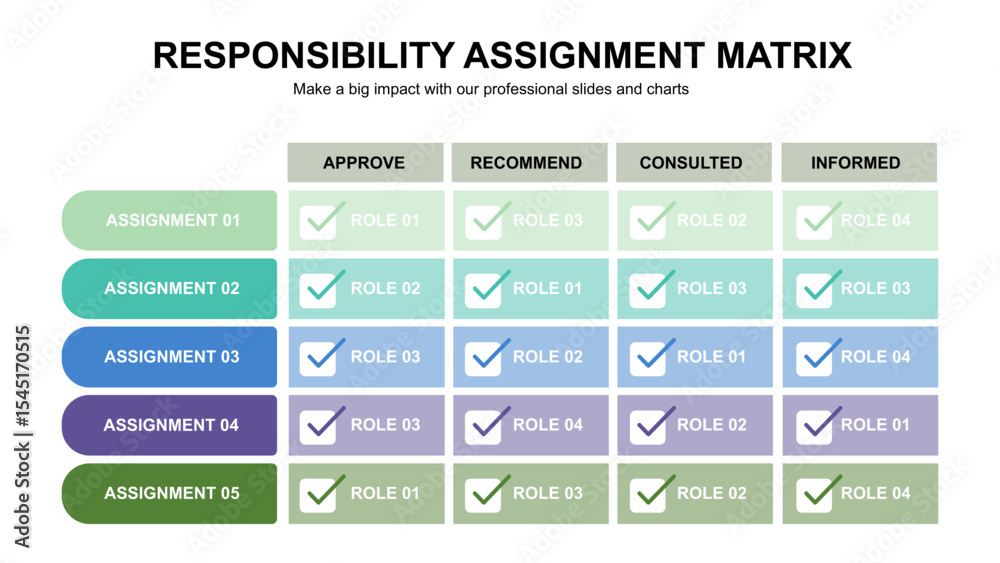Click the Assignment 01 Informed checkmark
This screenshot has width=1000, height=563.
(818, 219)
